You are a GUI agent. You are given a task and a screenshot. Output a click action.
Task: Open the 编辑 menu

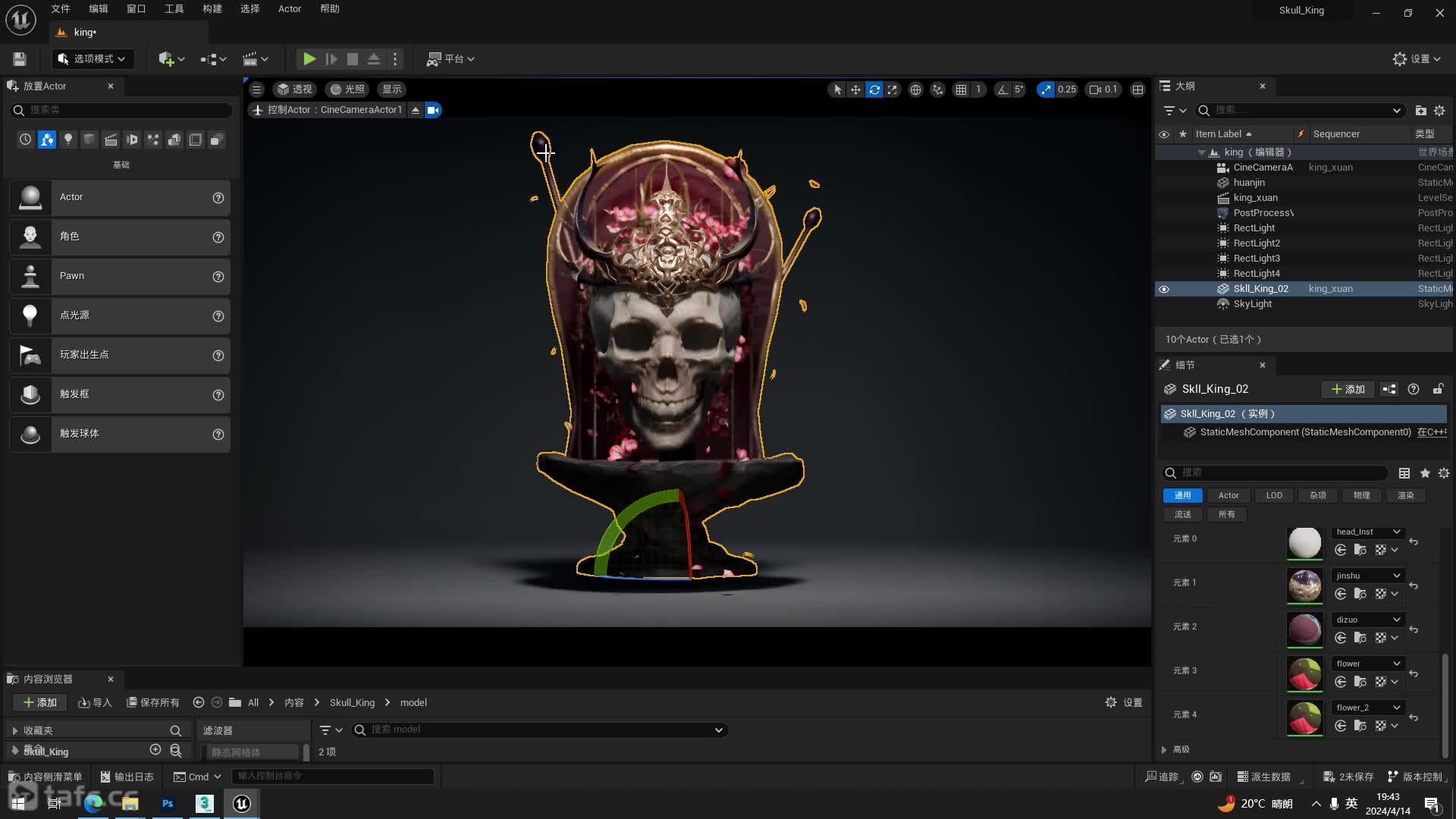pyautogui.click(x=98, y=9)
